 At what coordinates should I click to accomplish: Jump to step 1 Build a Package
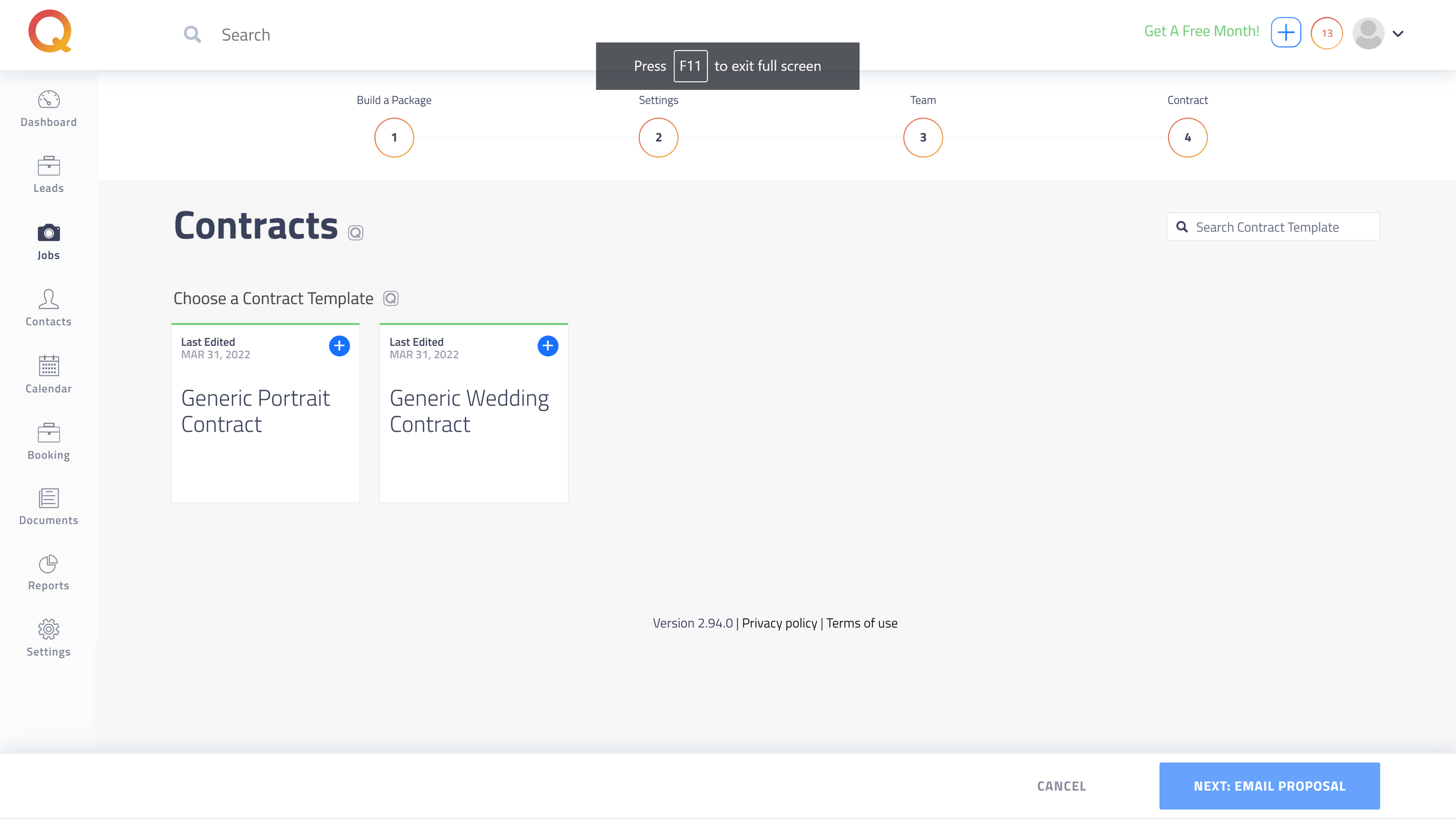tap(394, 138)
